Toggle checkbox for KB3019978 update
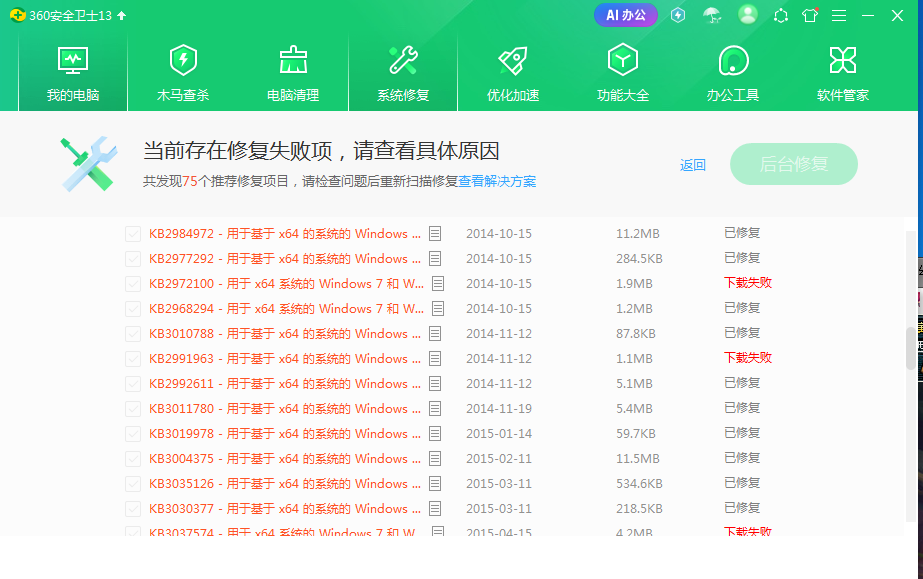This screenshot has height=579, width=923. (x=133, y=434)
